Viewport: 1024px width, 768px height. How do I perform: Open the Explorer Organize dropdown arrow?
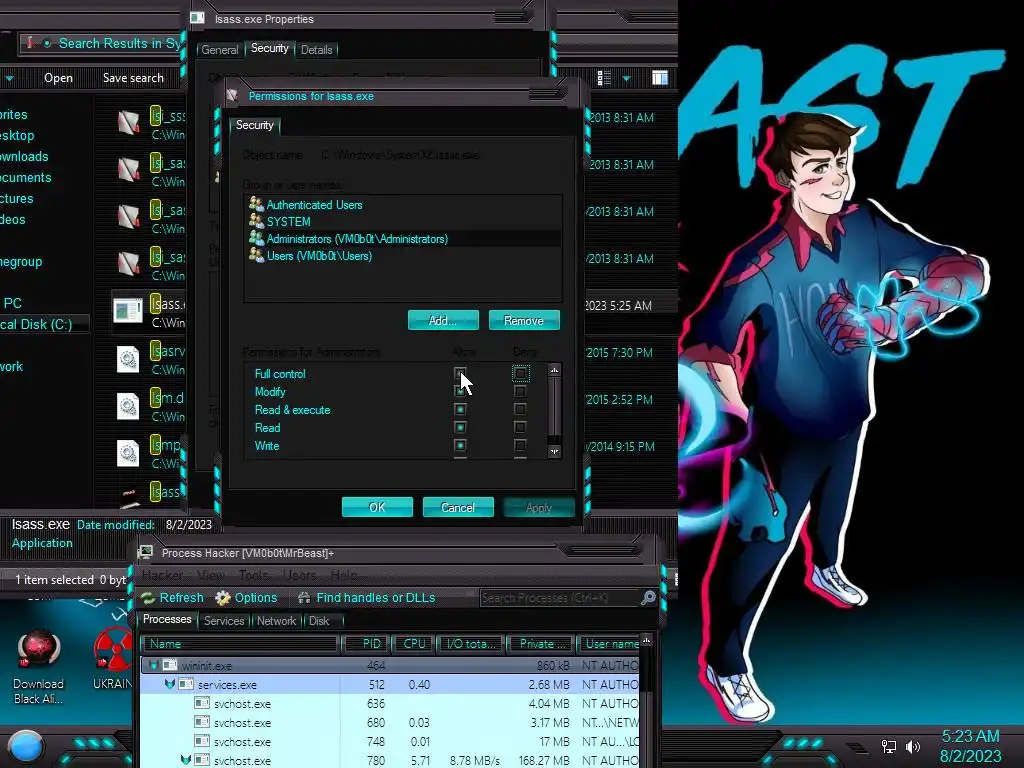point(9,79)
